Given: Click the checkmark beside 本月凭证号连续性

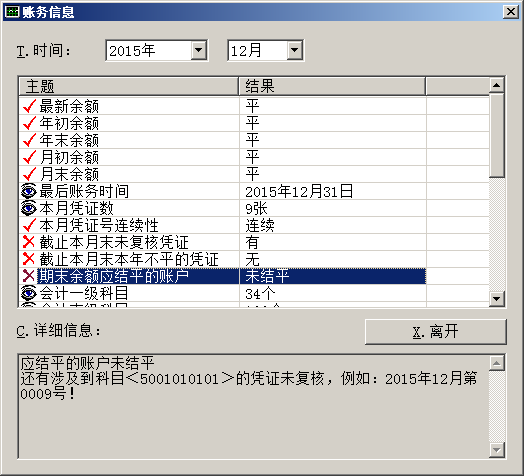Looking at the screenshot, I should coord(29,225).
